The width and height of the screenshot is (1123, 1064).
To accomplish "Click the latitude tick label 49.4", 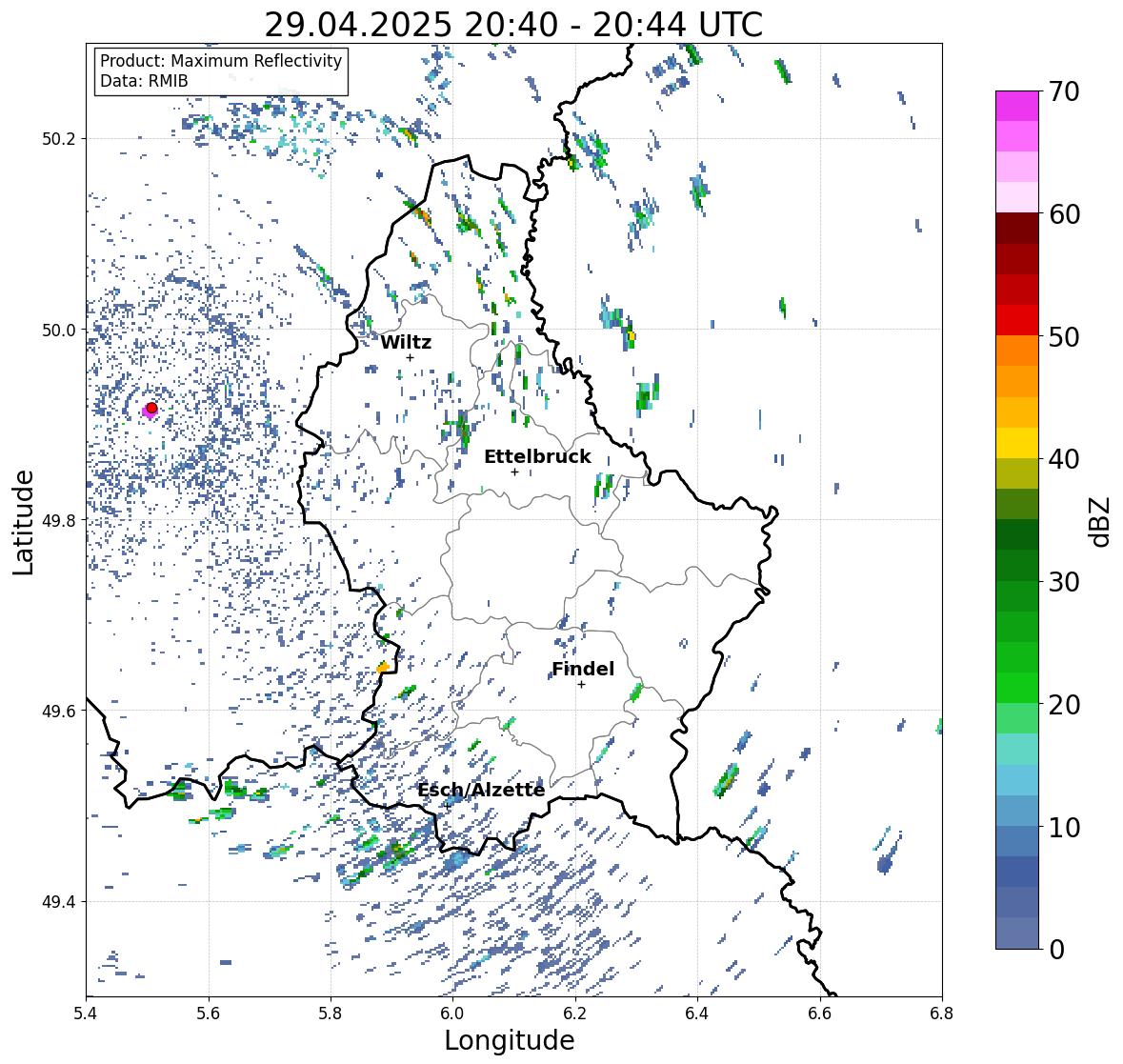I will click(x=59, y=902).
